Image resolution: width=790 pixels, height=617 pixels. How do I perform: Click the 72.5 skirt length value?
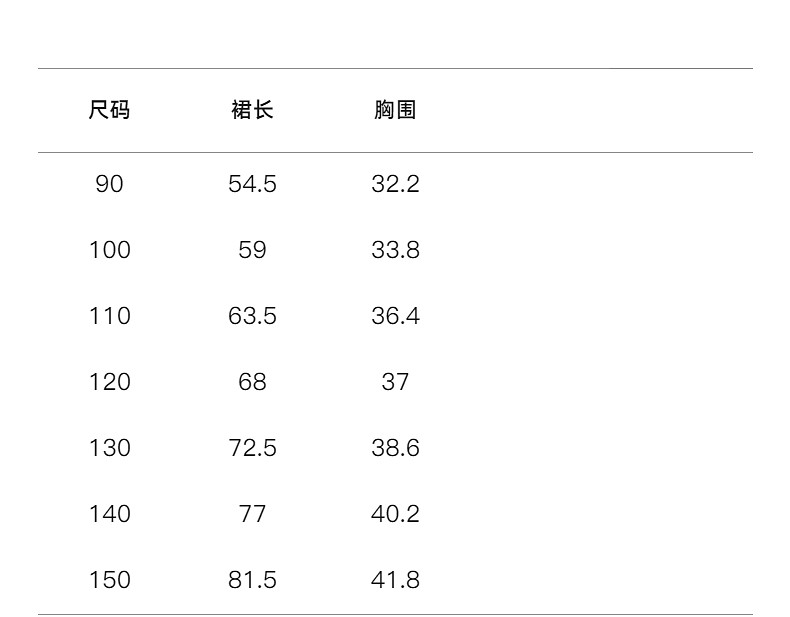[252, 448]
